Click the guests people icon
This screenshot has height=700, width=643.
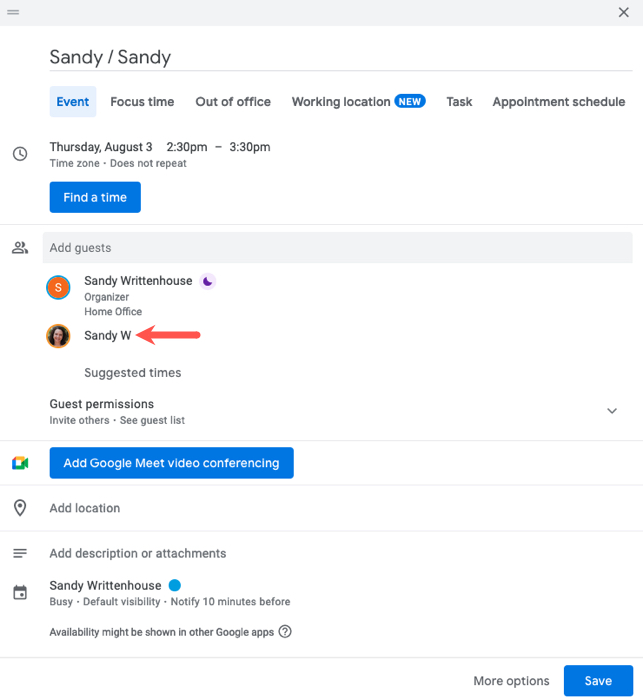click(20, 248)
